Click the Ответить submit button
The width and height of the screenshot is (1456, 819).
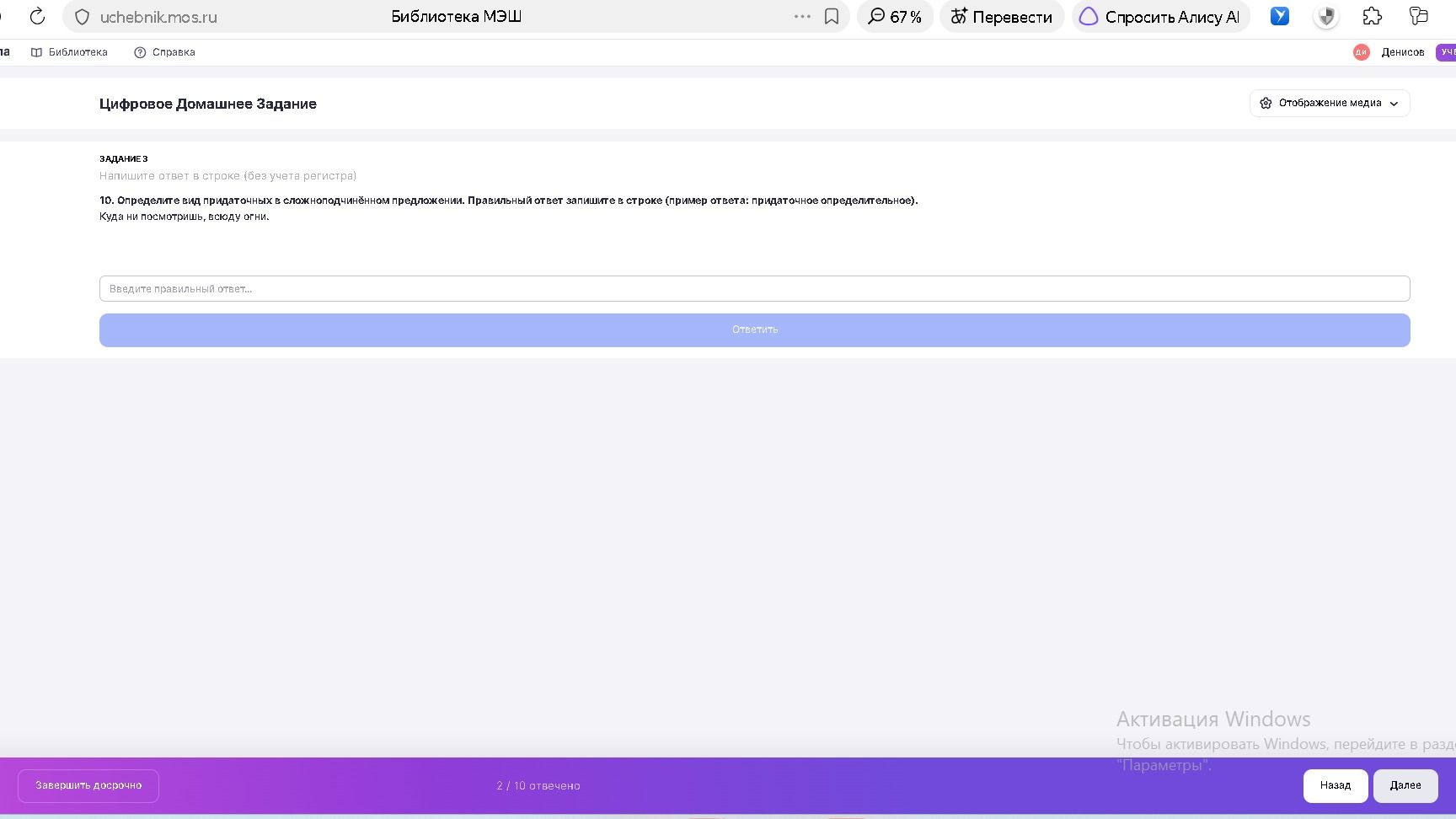[x=754, y=329]
